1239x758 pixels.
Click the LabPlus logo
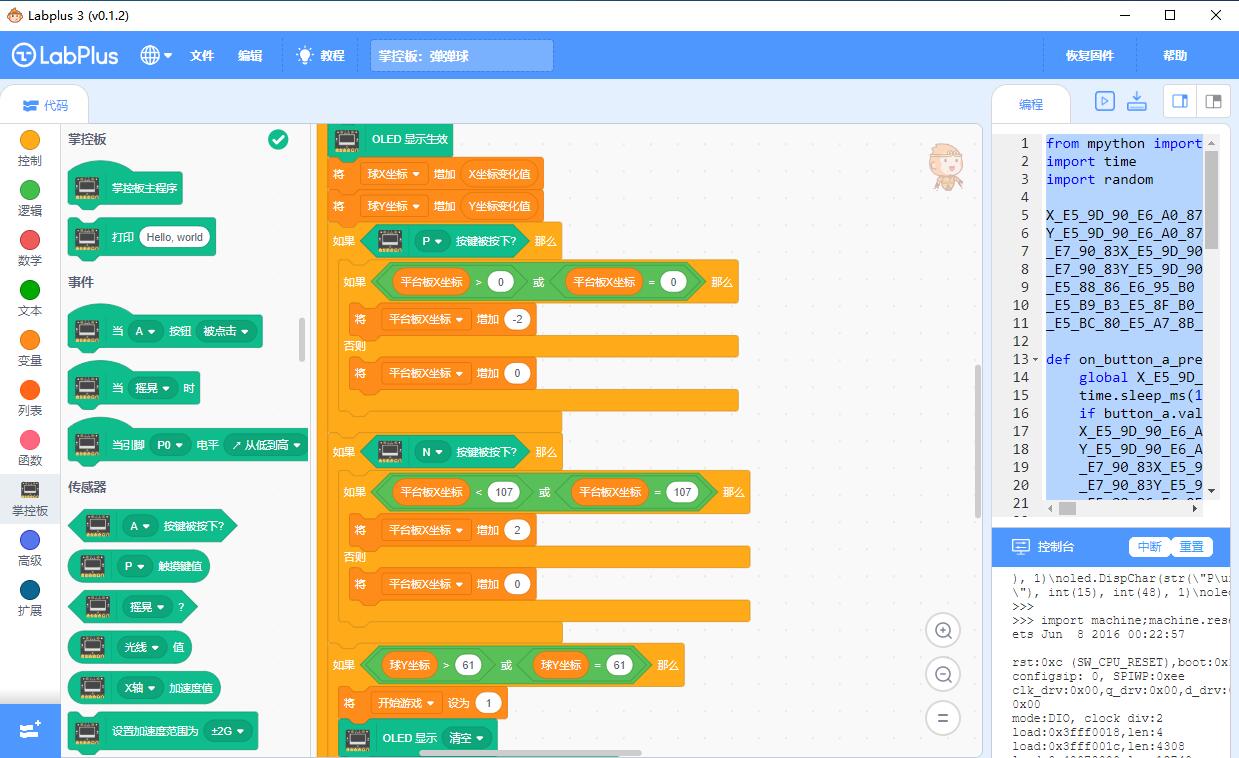tap(65, 56)
